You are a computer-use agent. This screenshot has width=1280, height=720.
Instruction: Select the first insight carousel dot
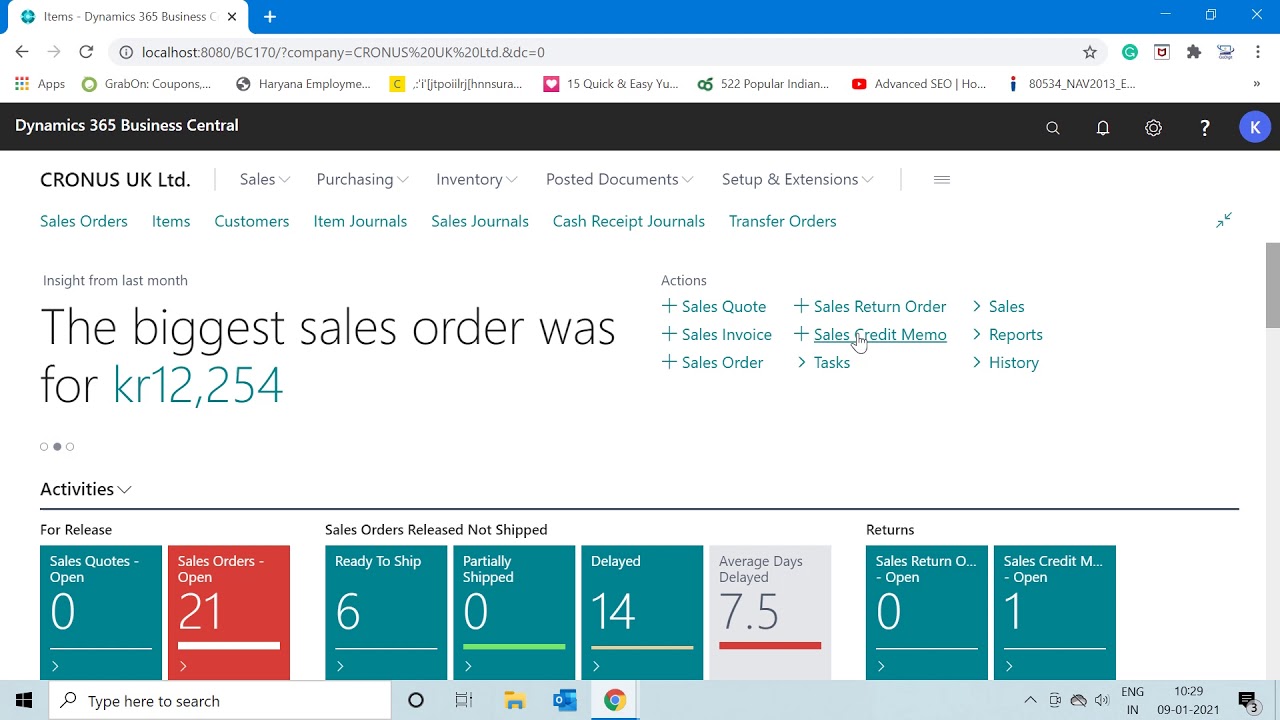(x=44, y=447)
